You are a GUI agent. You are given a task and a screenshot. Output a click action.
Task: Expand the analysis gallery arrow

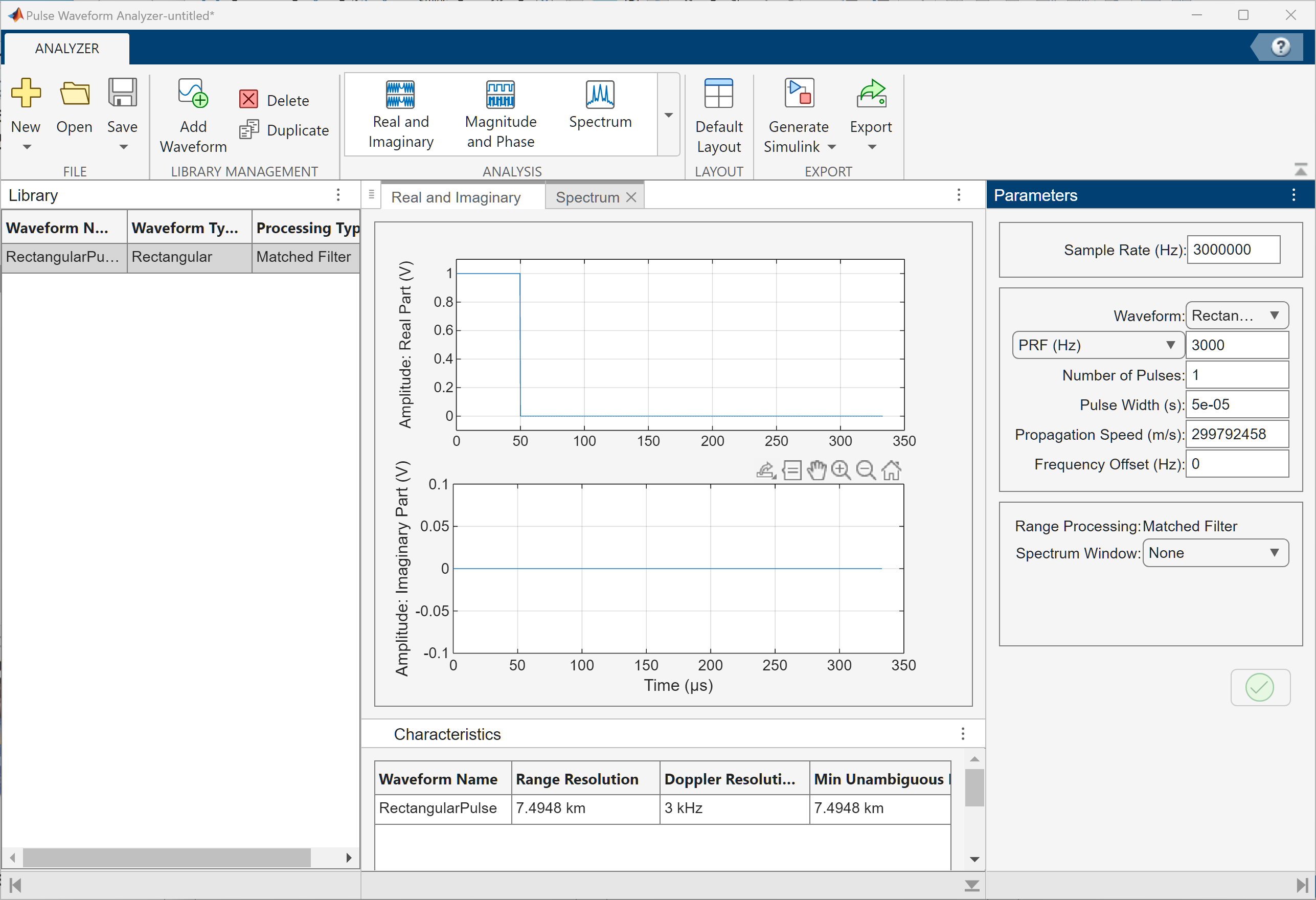[668, 115]
